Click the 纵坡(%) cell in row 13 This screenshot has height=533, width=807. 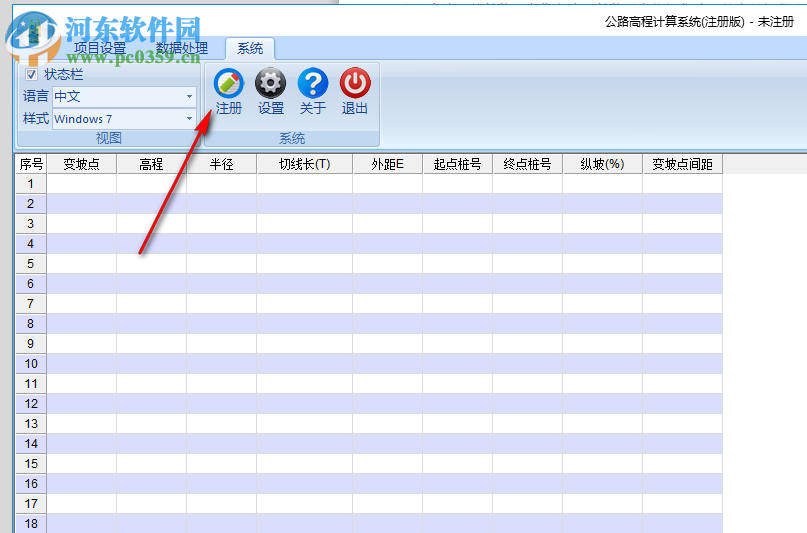point(602,423)
